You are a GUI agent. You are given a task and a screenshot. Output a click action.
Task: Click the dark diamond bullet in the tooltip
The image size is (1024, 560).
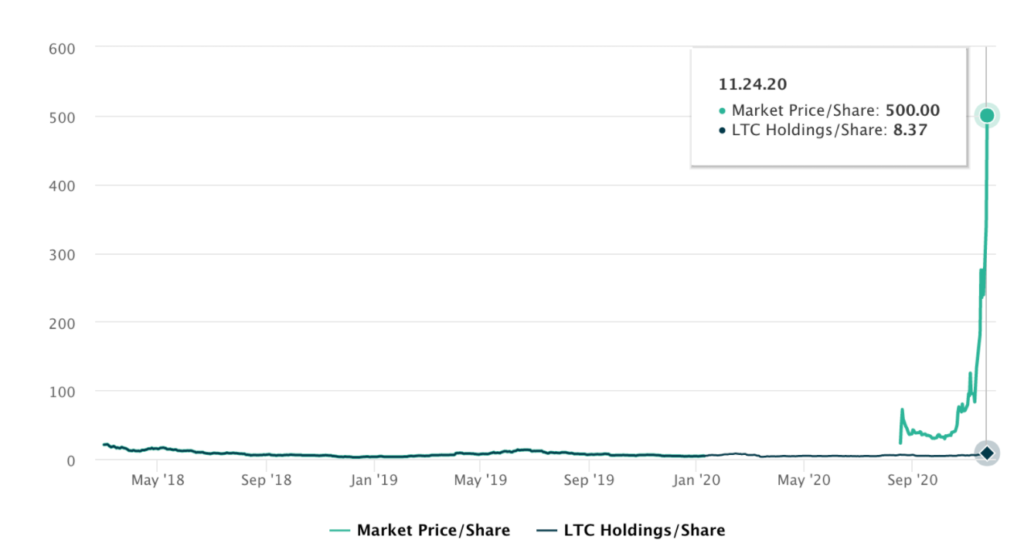(723, 131)
